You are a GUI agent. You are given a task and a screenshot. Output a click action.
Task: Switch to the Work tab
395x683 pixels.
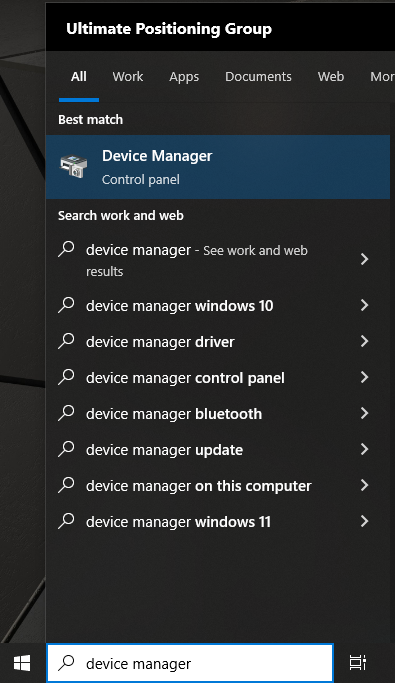(x=128, y=77)
